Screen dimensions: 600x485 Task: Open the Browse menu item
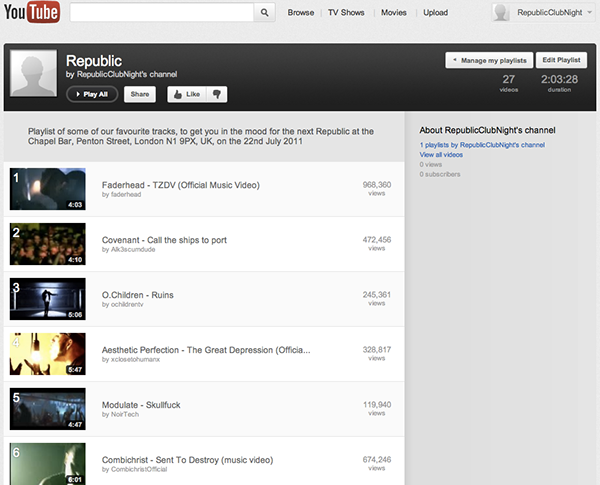pyautogui.click(x=301, y=13)
